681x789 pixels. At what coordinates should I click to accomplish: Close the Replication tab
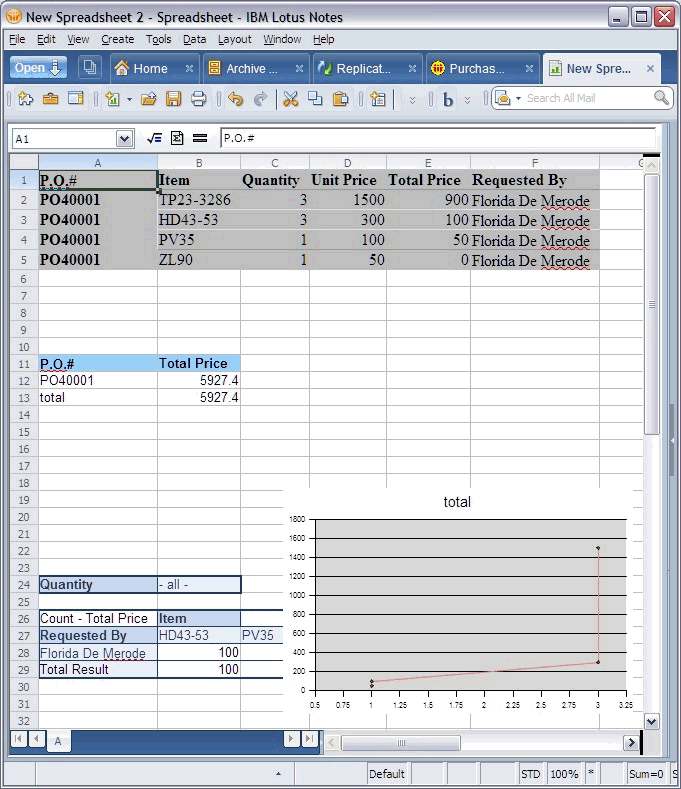(412, 68)
